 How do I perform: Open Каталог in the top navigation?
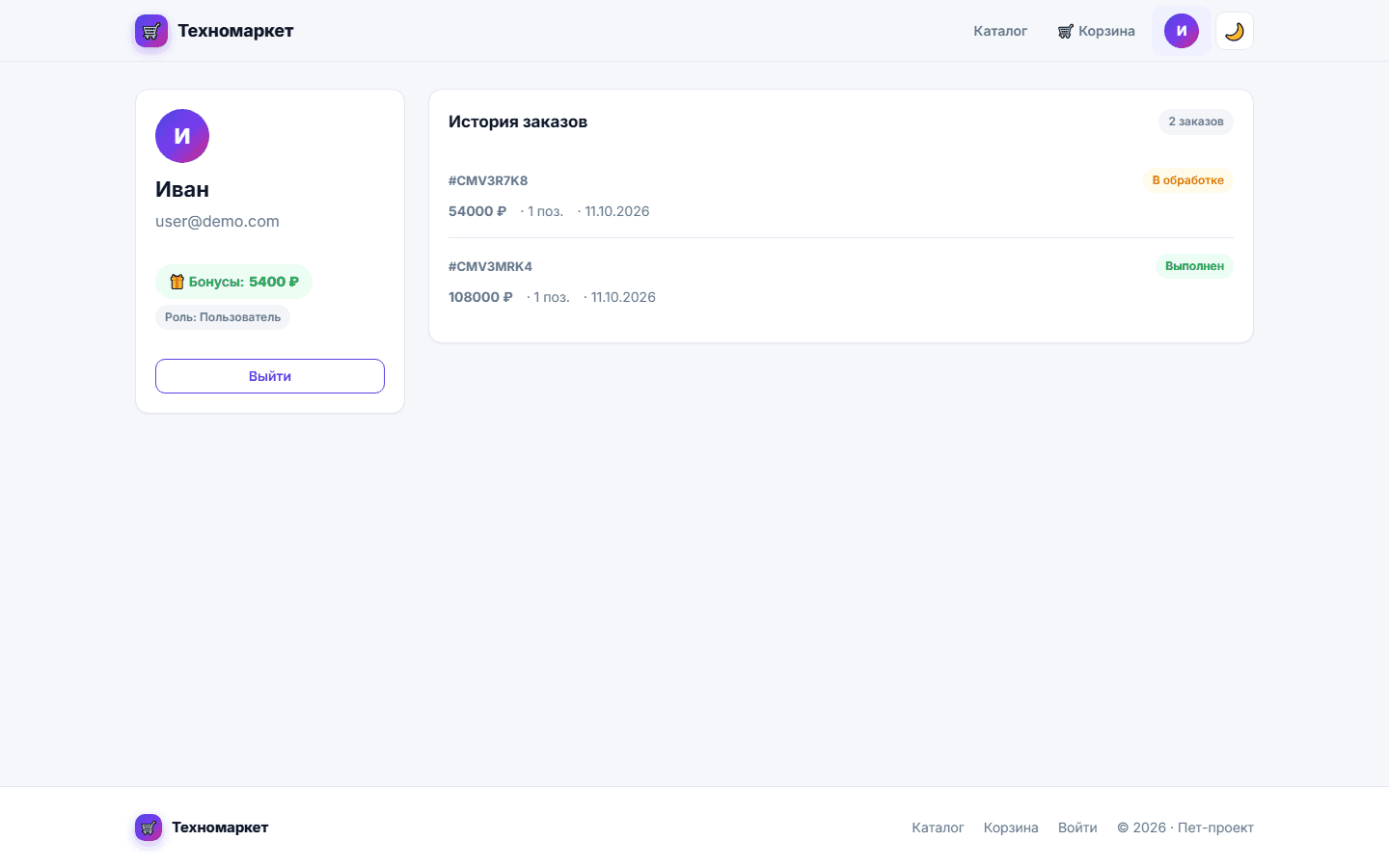tap(1000, 31)
